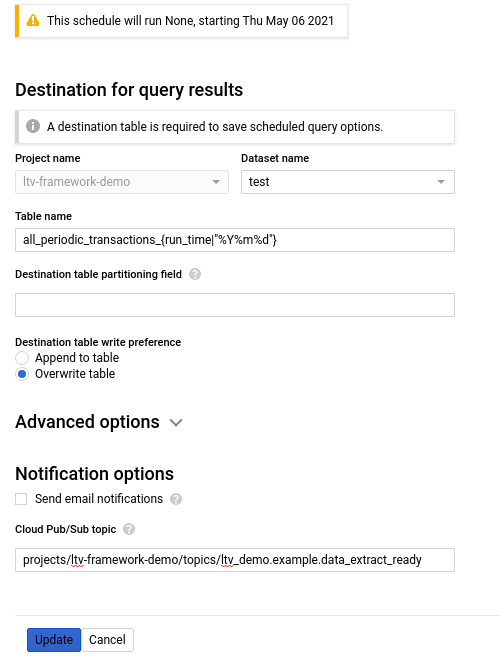Select Overwrite table radio option
This screenshot has width=500, height=659.
[x=22, y=374]
